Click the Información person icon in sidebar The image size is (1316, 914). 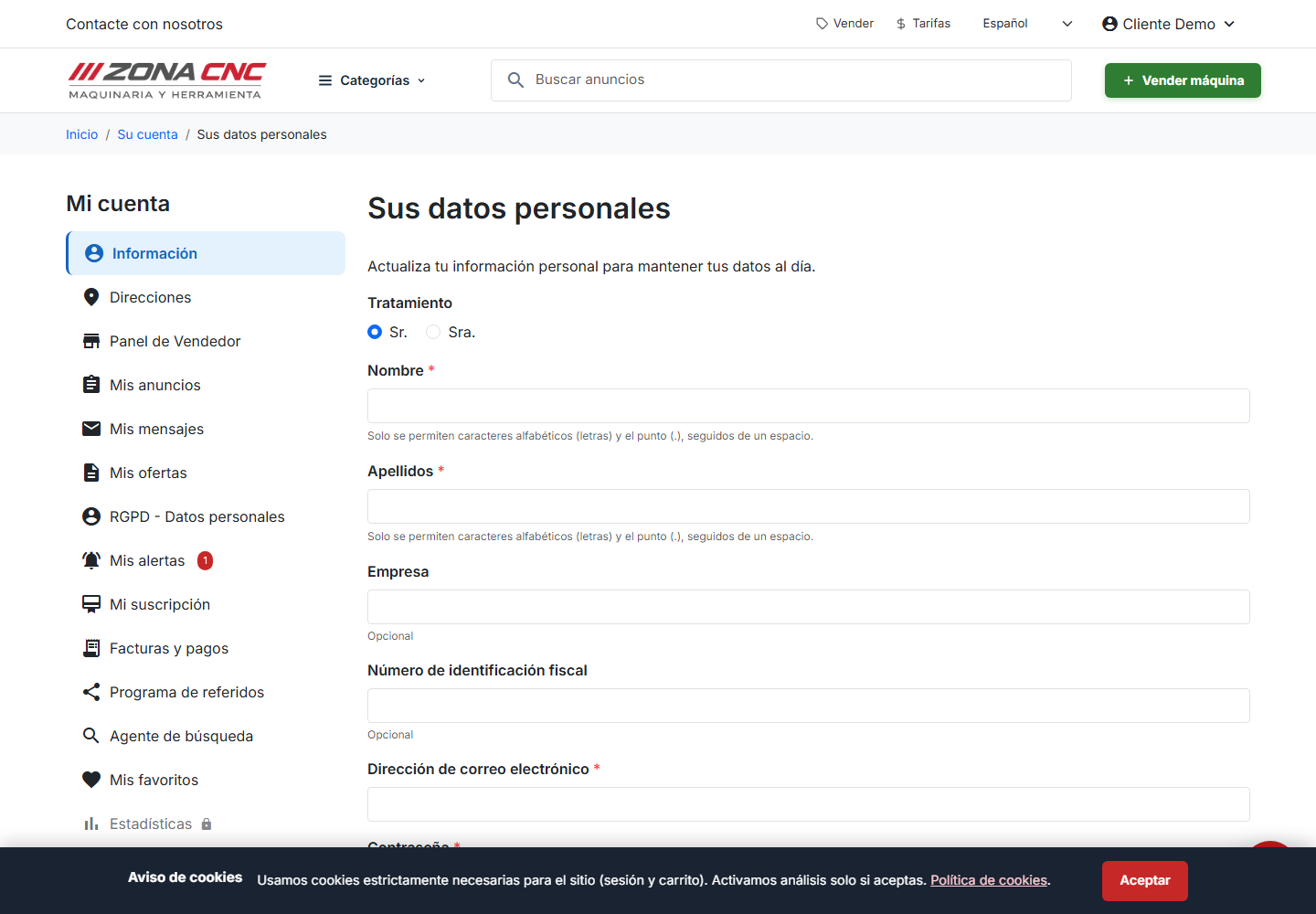[x=93, y=253]
